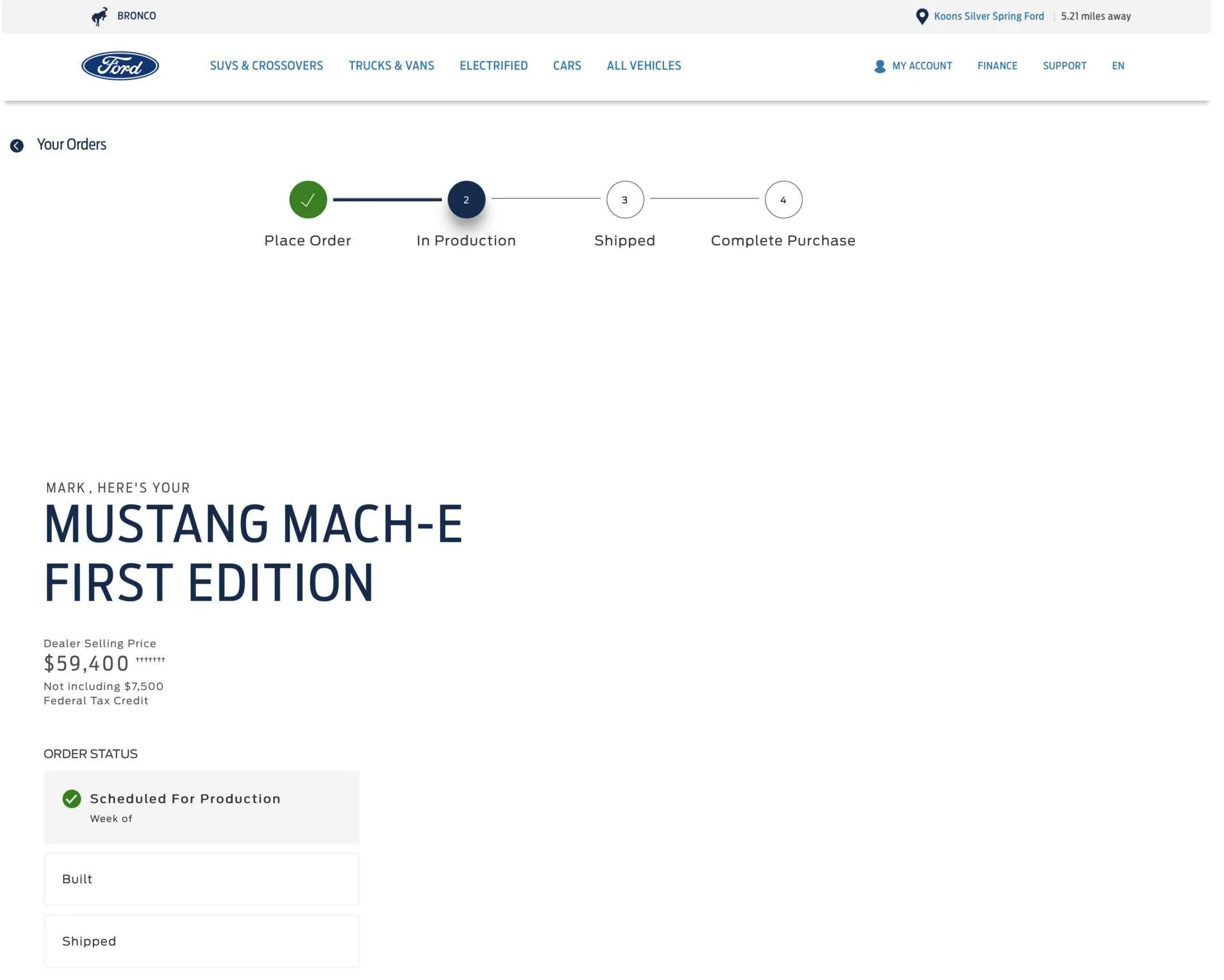Image resolution: width=1224 pixels, height=980 pixels.
Task: Open the Support menu
Action: tap(1065, 66)
